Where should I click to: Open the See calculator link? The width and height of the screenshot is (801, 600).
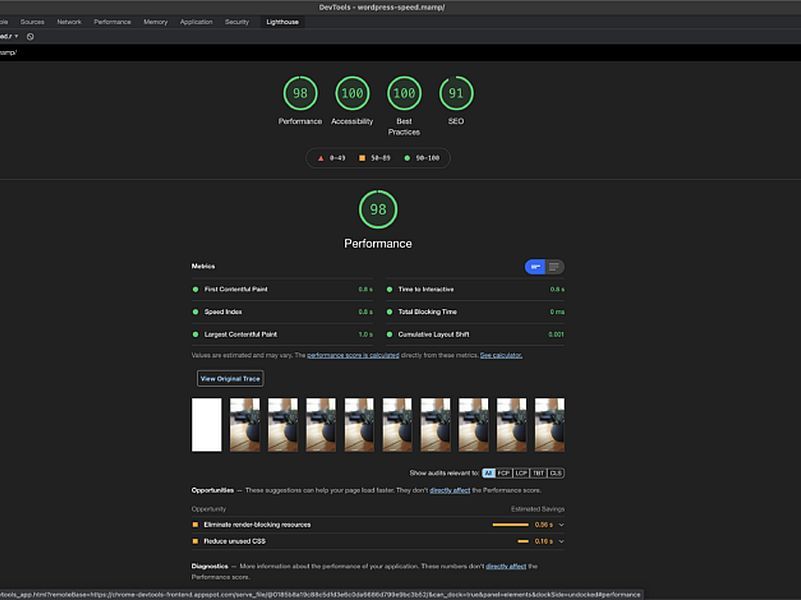tap(501, 355)
